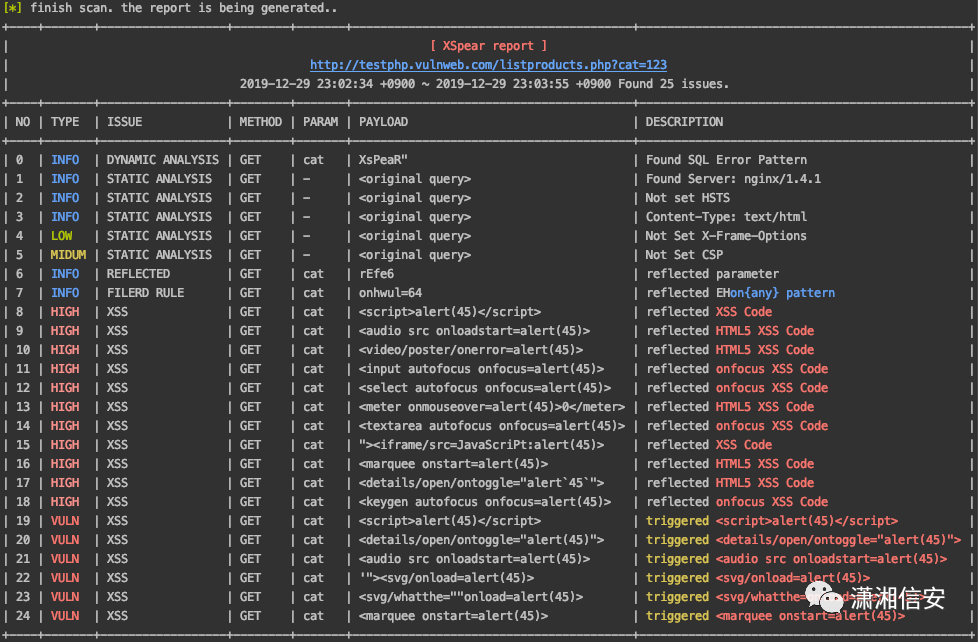Click the METHOD column header
This screenshot has height=642, width=978.
260,122
